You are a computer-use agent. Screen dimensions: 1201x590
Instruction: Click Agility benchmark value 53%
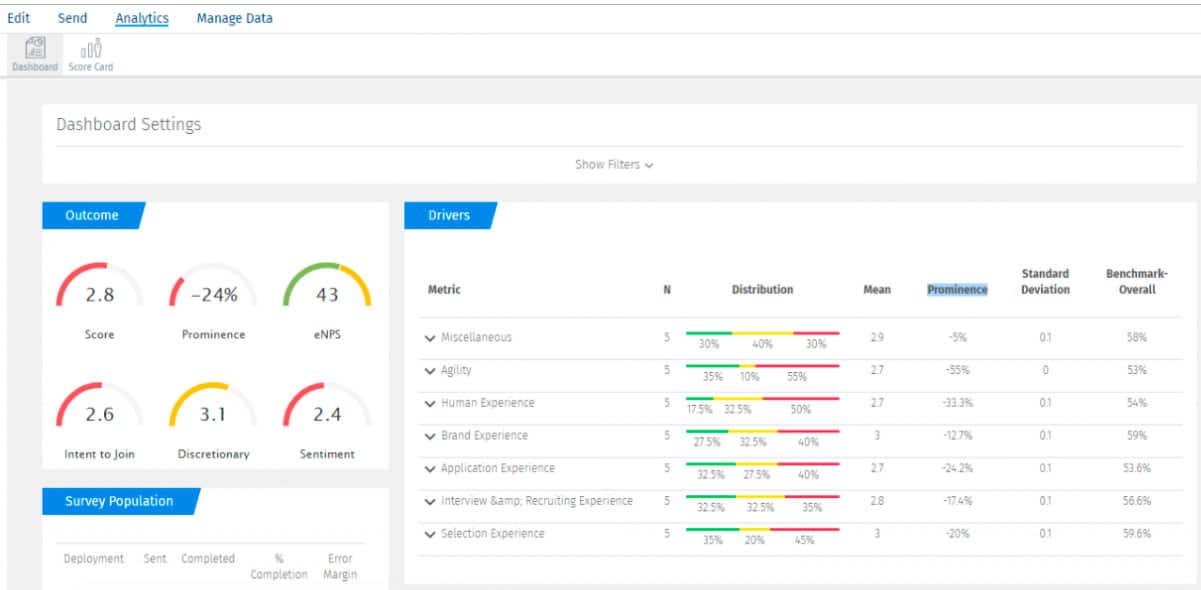1136,371
